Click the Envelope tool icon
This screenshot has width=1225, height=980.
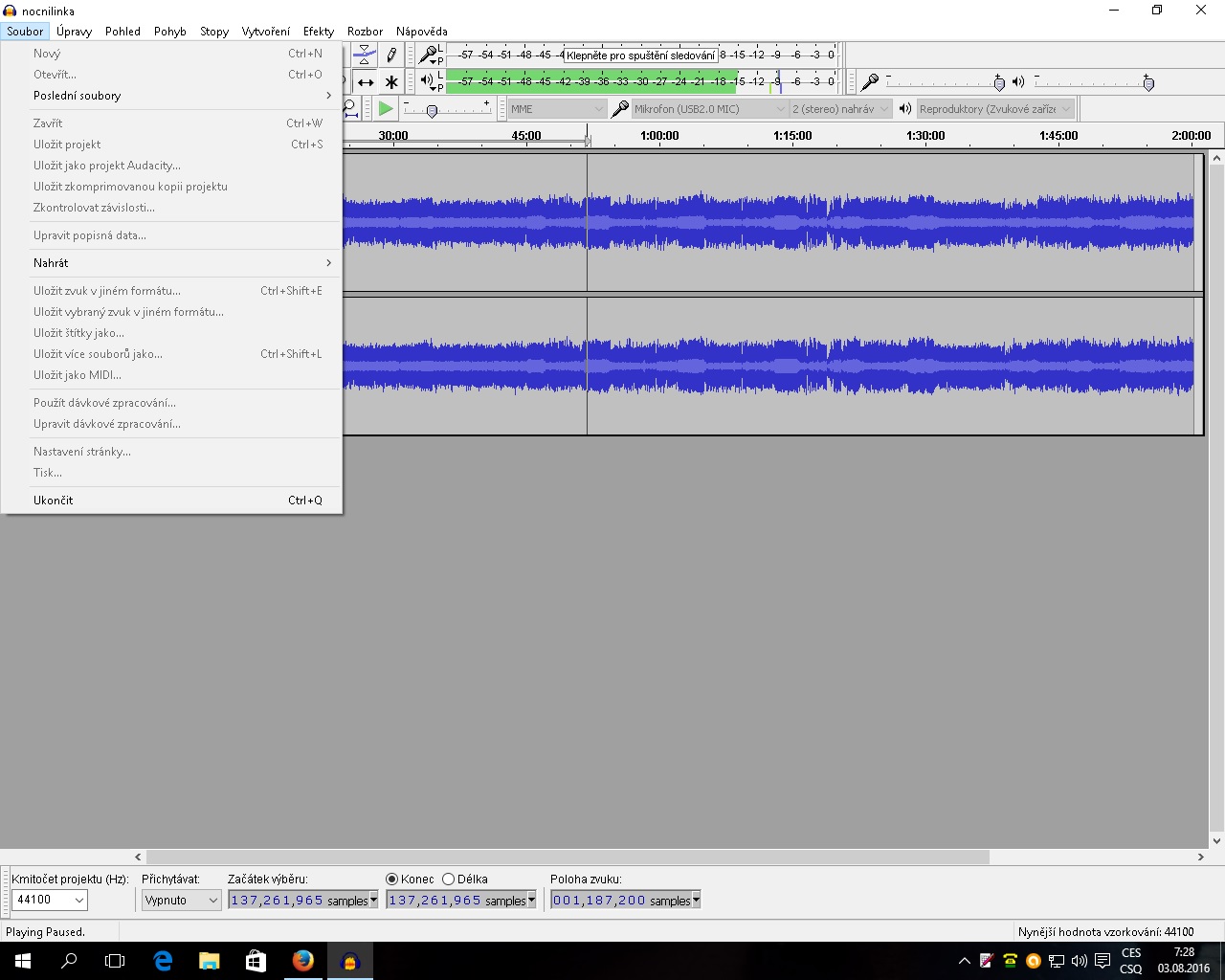[365, 56]
